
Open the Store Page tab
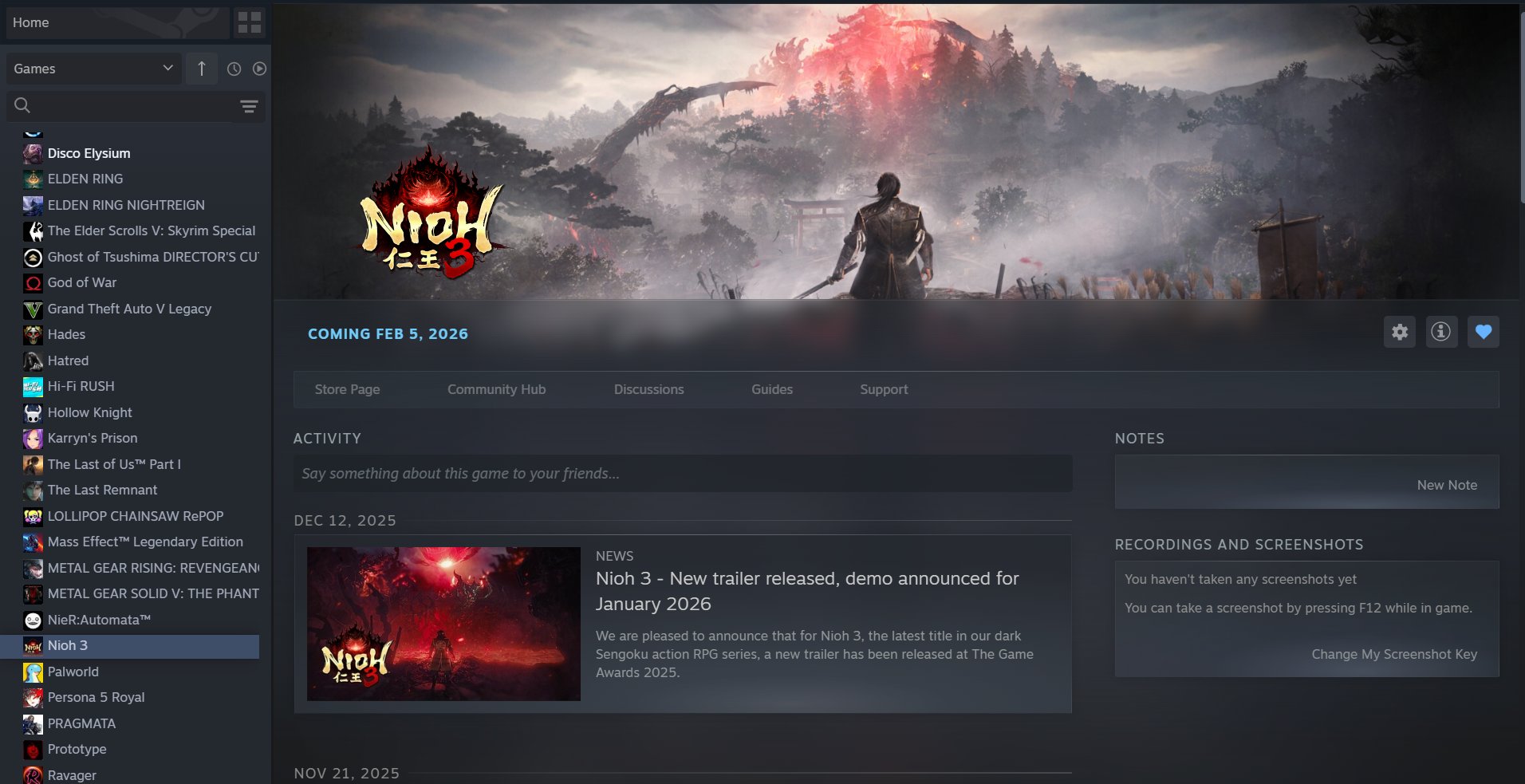tap(347, 389)
